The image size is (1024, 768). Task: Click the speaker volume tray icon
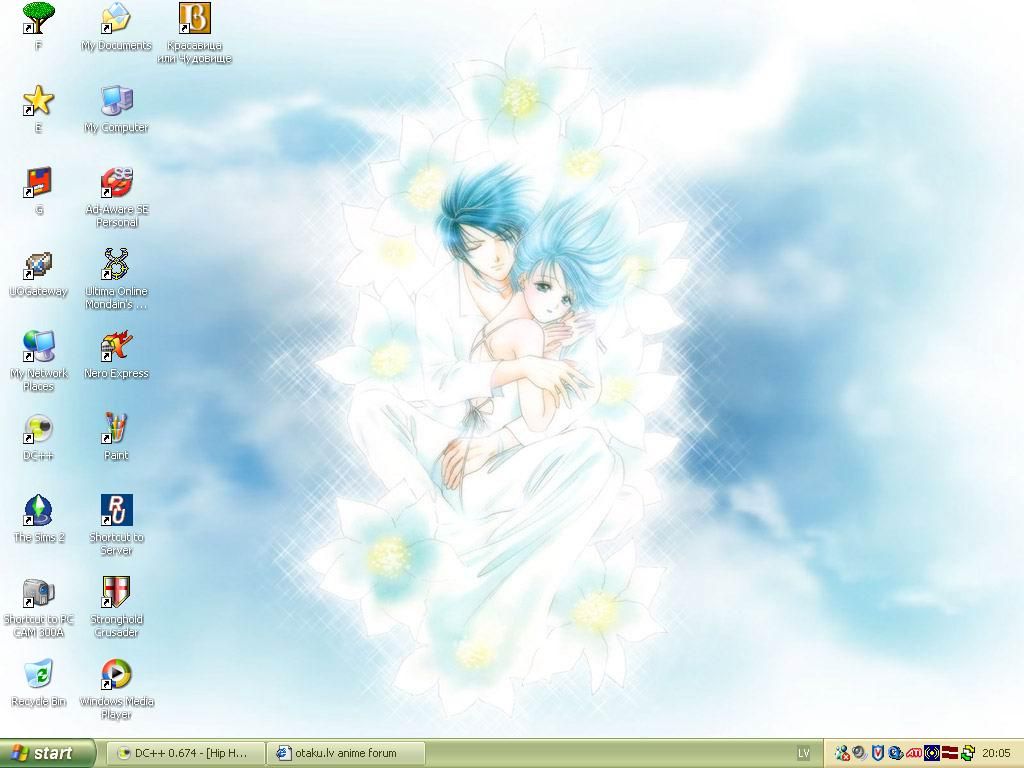tap(859, 754)
